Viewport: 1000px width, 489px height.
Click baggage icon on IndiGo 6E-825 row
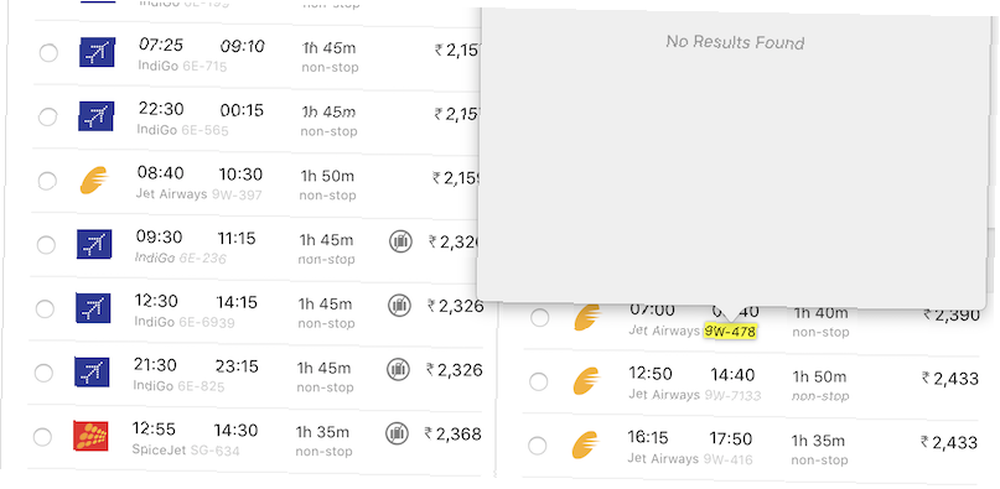point(398,369)
